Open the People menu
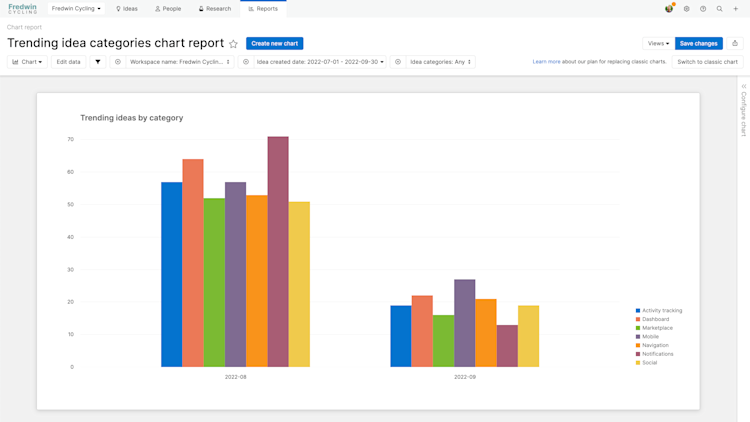This screenshot has width=750, height=422. click(x=168, y=9)
